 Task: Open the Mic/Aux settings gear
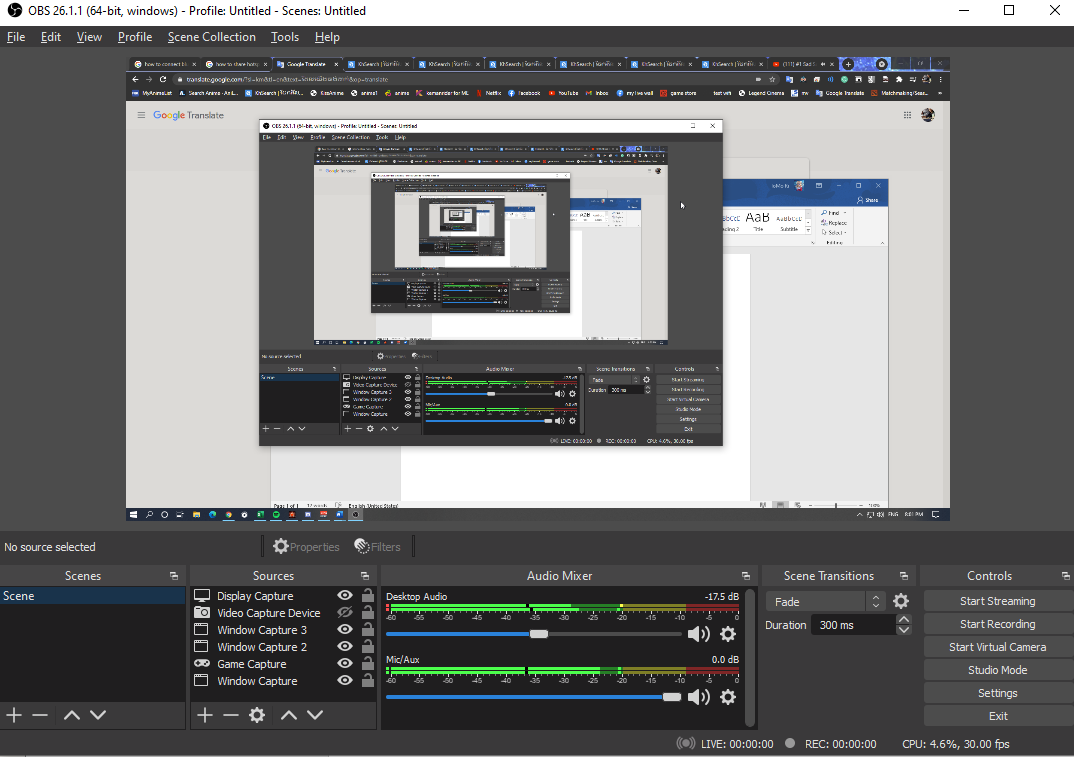pyautogui.click(x=728, y=697)
